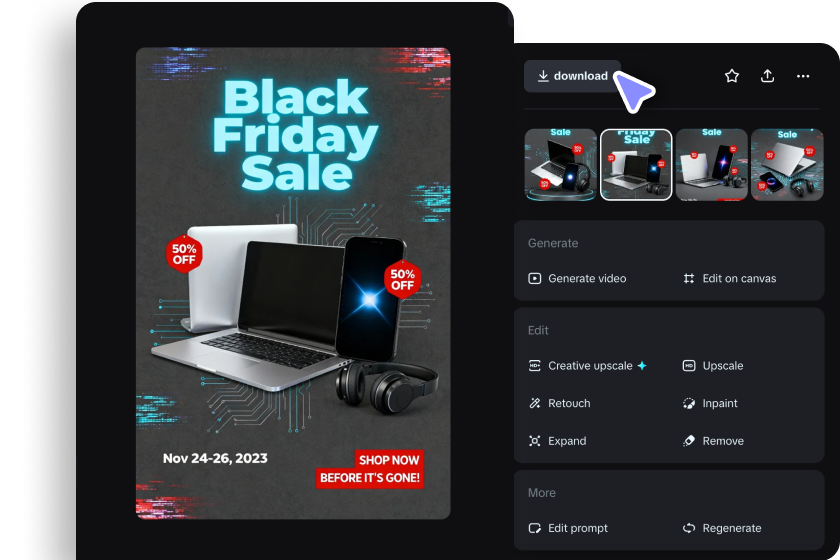
Task: Select the second highlighted poster thumbnail
Action: pos(636,165)
